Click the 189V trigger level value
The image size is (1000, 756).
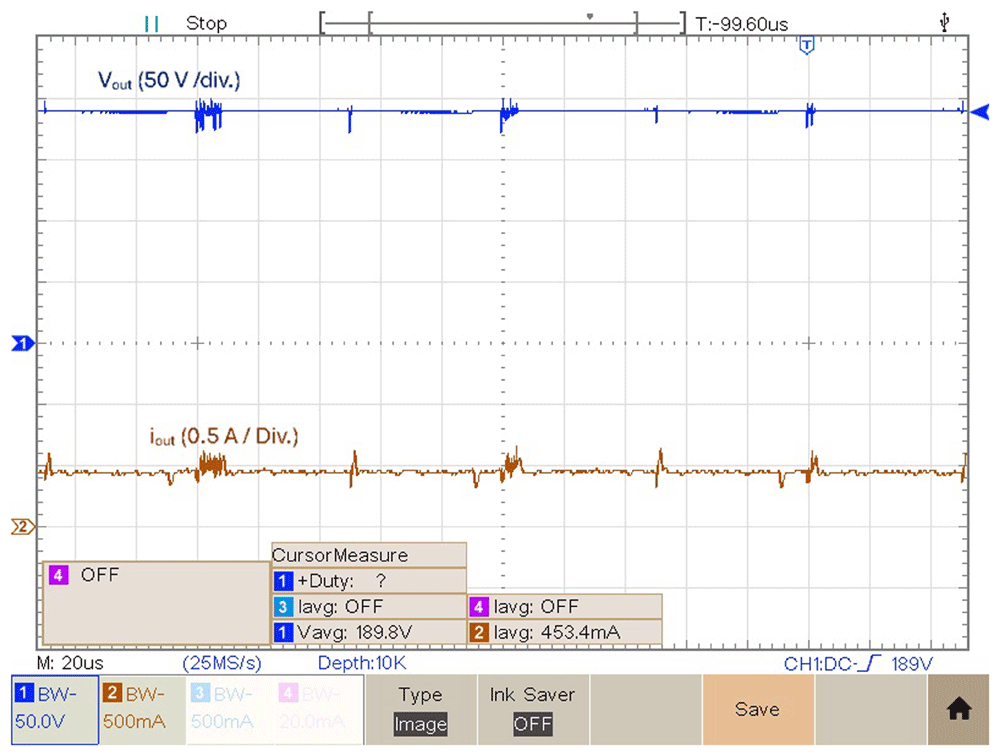coord(912,664)
